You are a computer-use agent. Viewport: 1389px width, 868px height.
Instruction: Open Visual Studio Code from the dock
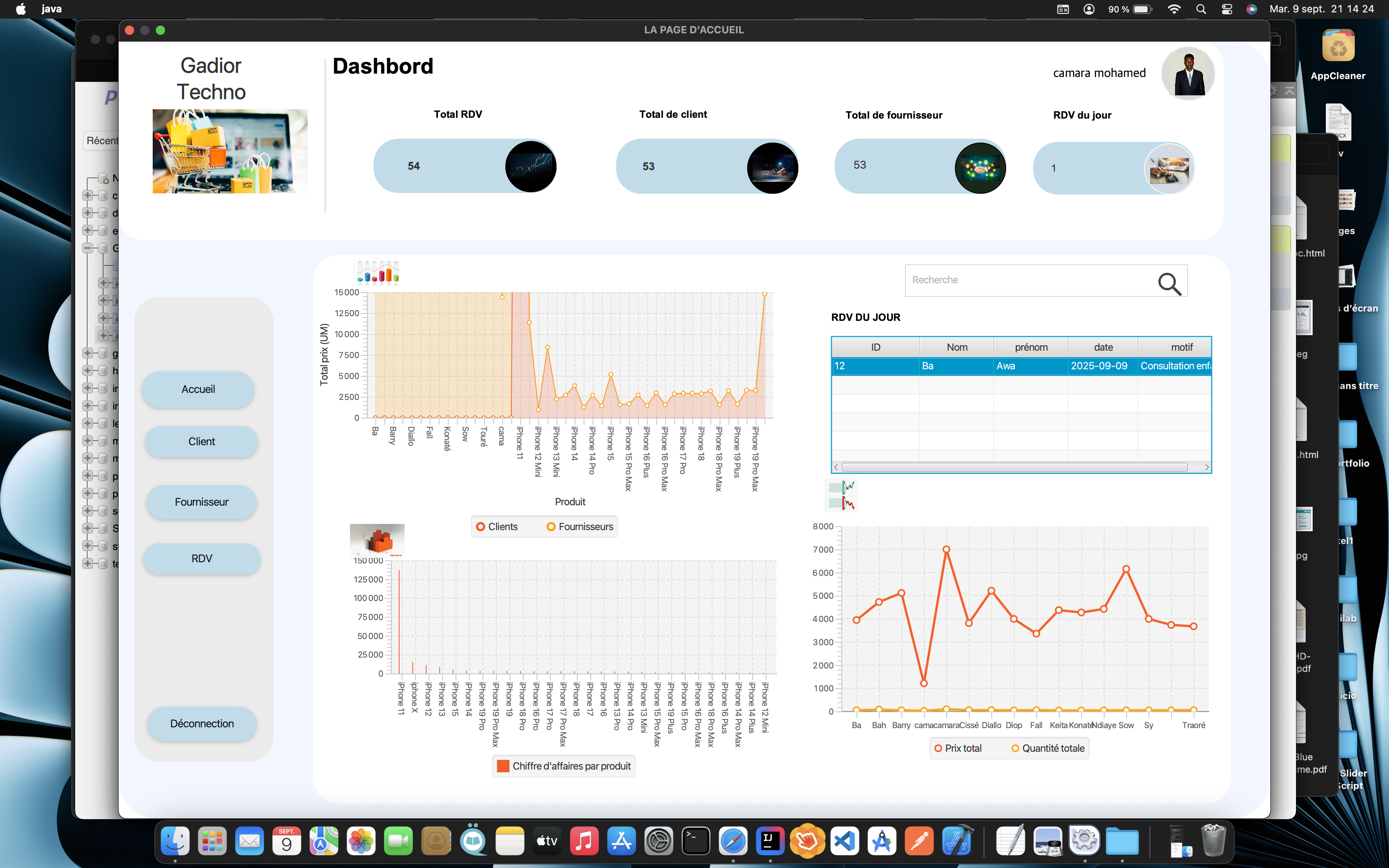coord(844,841)
